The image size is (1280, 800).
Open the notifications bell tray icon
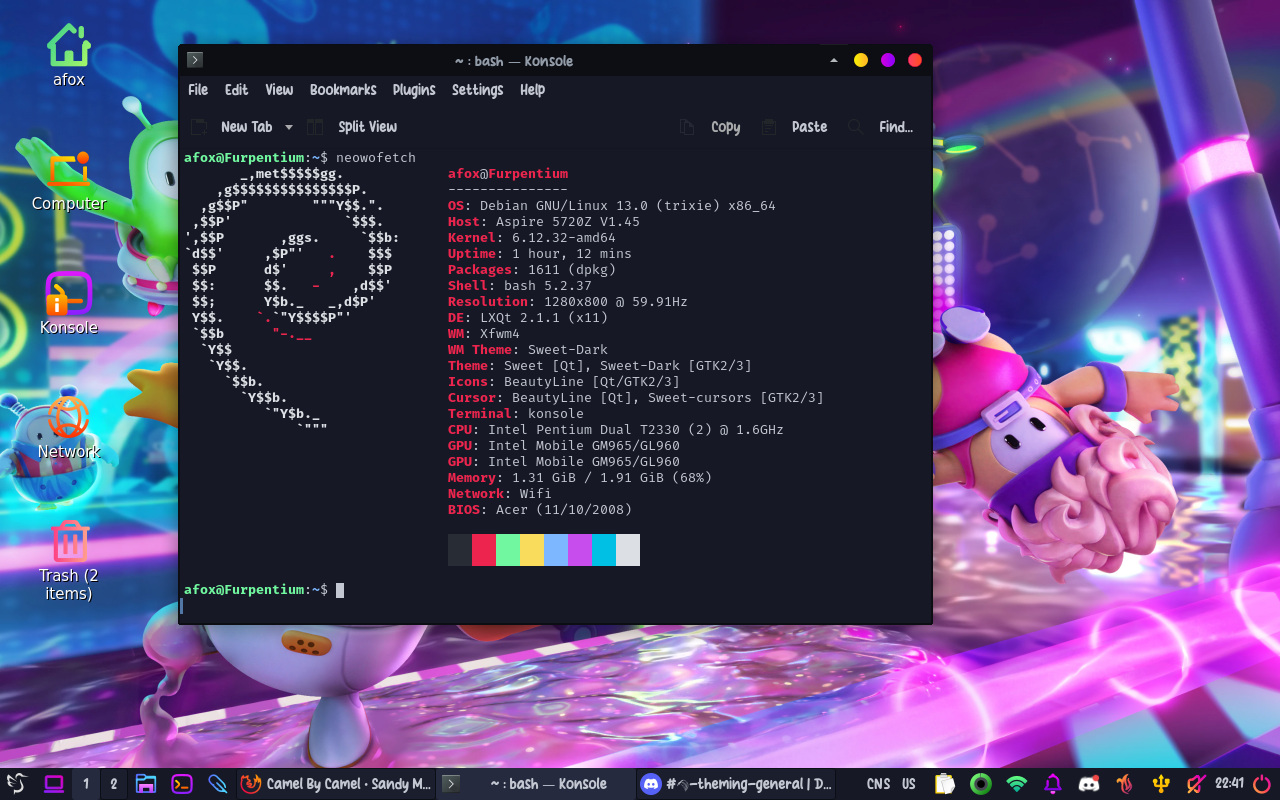pos(1053,784)
